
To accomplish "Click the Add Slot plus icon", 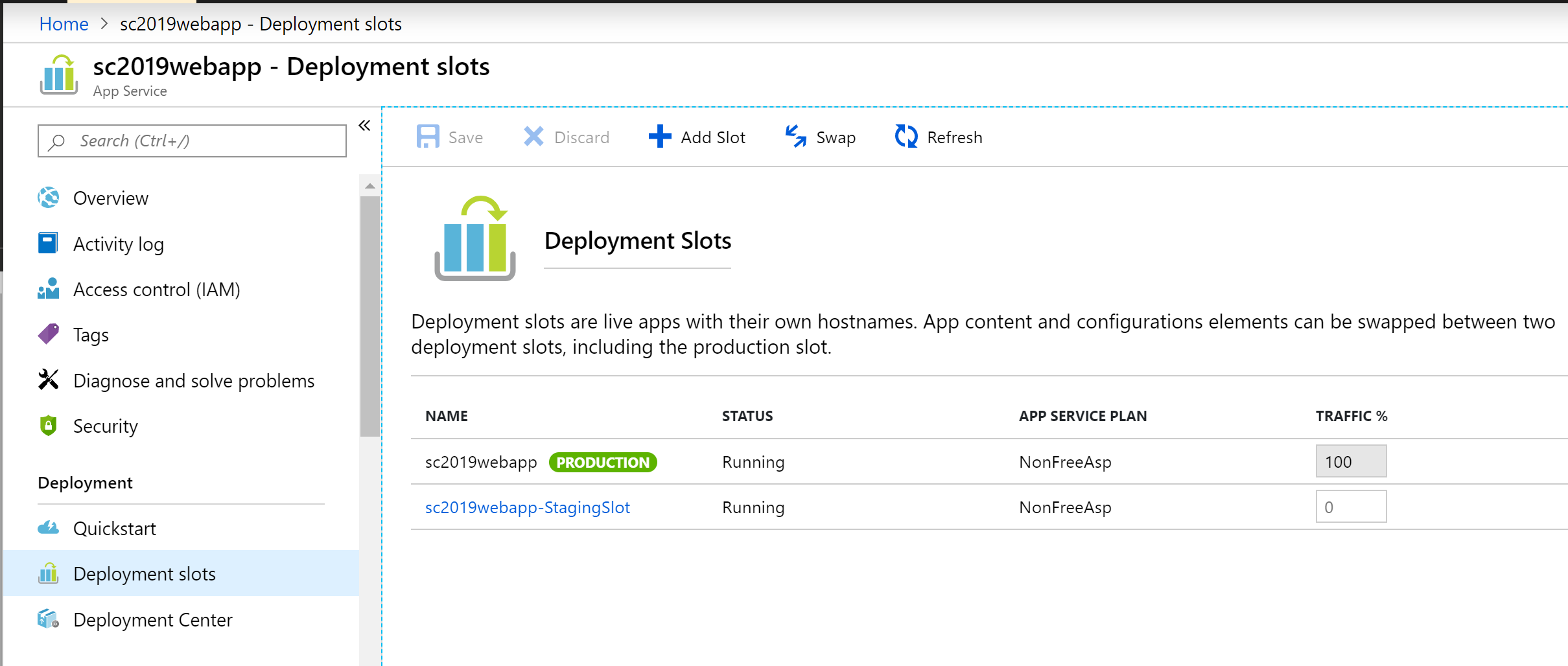I will 660,137.
